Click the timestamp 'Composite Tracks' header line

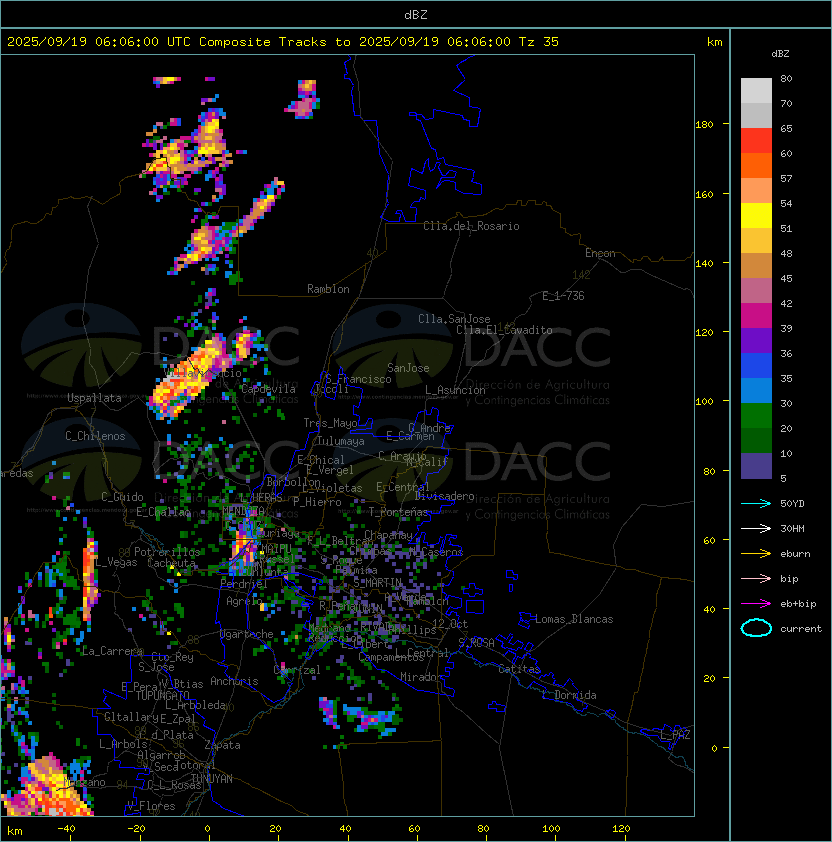(x=283, y=42)
